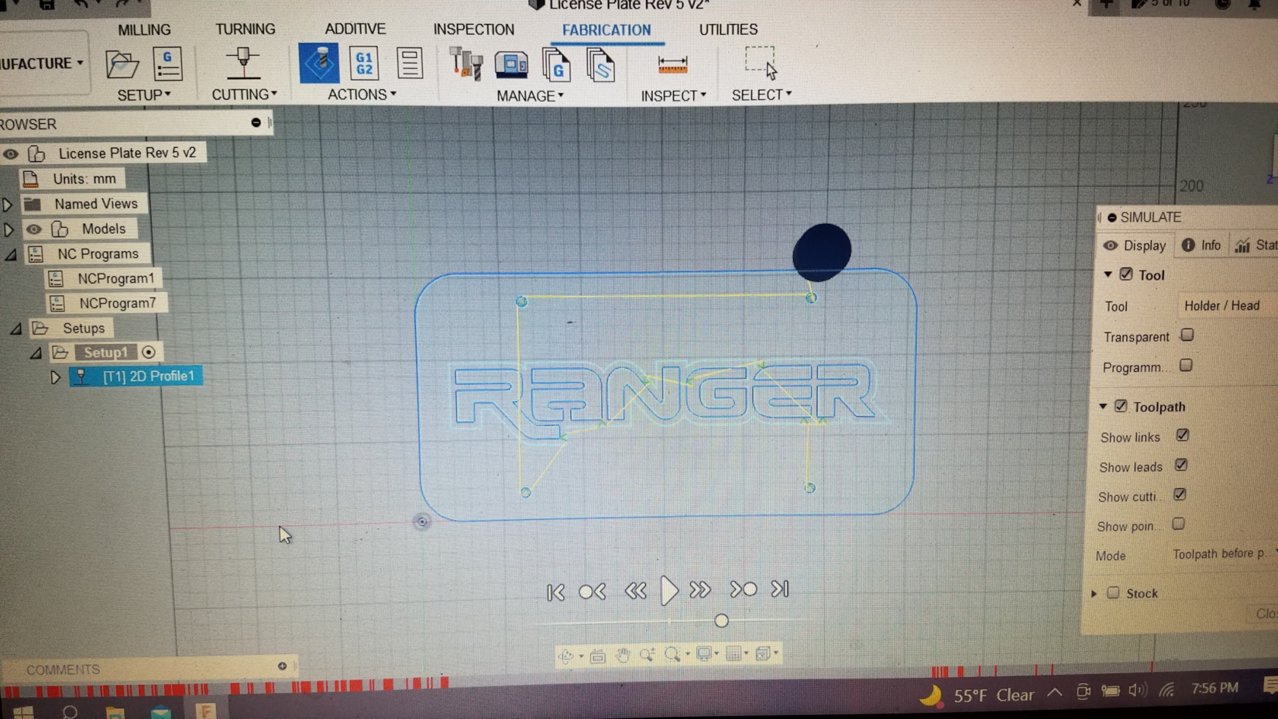Open the Display Settings monitor icon
Screen dimensions: 1278x719
pyautogui.click(x=706, y=655)
